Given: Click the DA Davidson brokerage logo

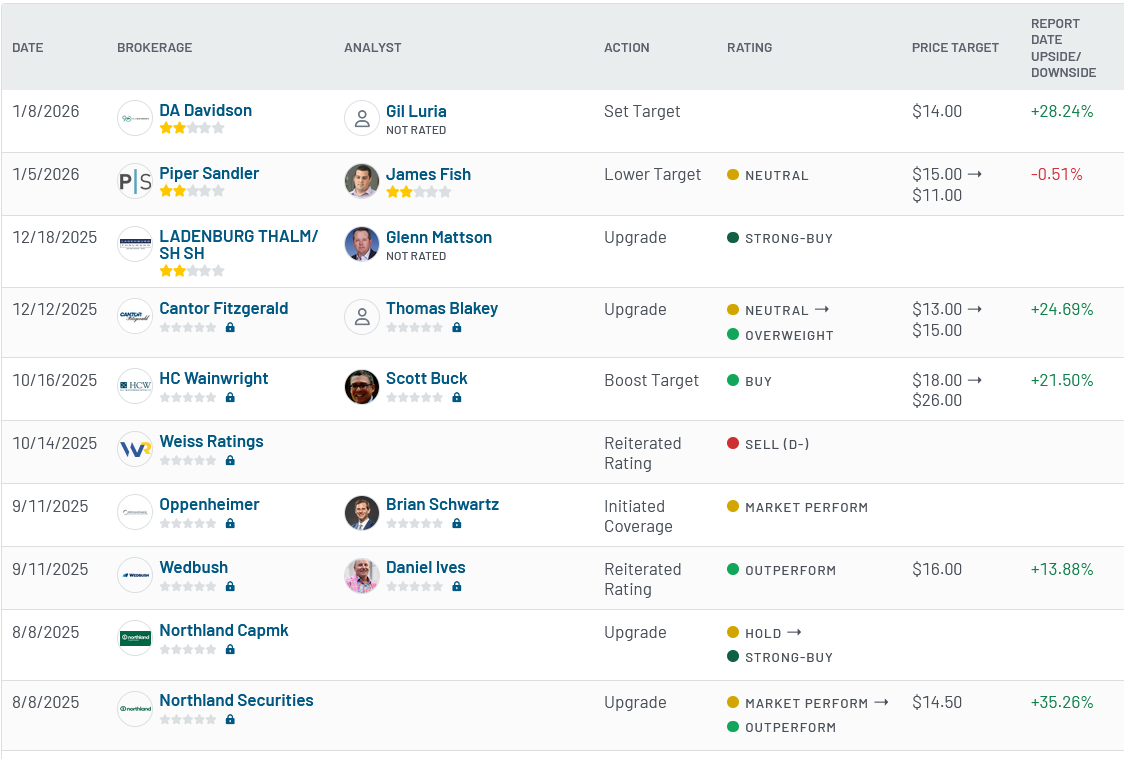Looking at the screenshot, I should pyautogui.click(x=135, y=118).
